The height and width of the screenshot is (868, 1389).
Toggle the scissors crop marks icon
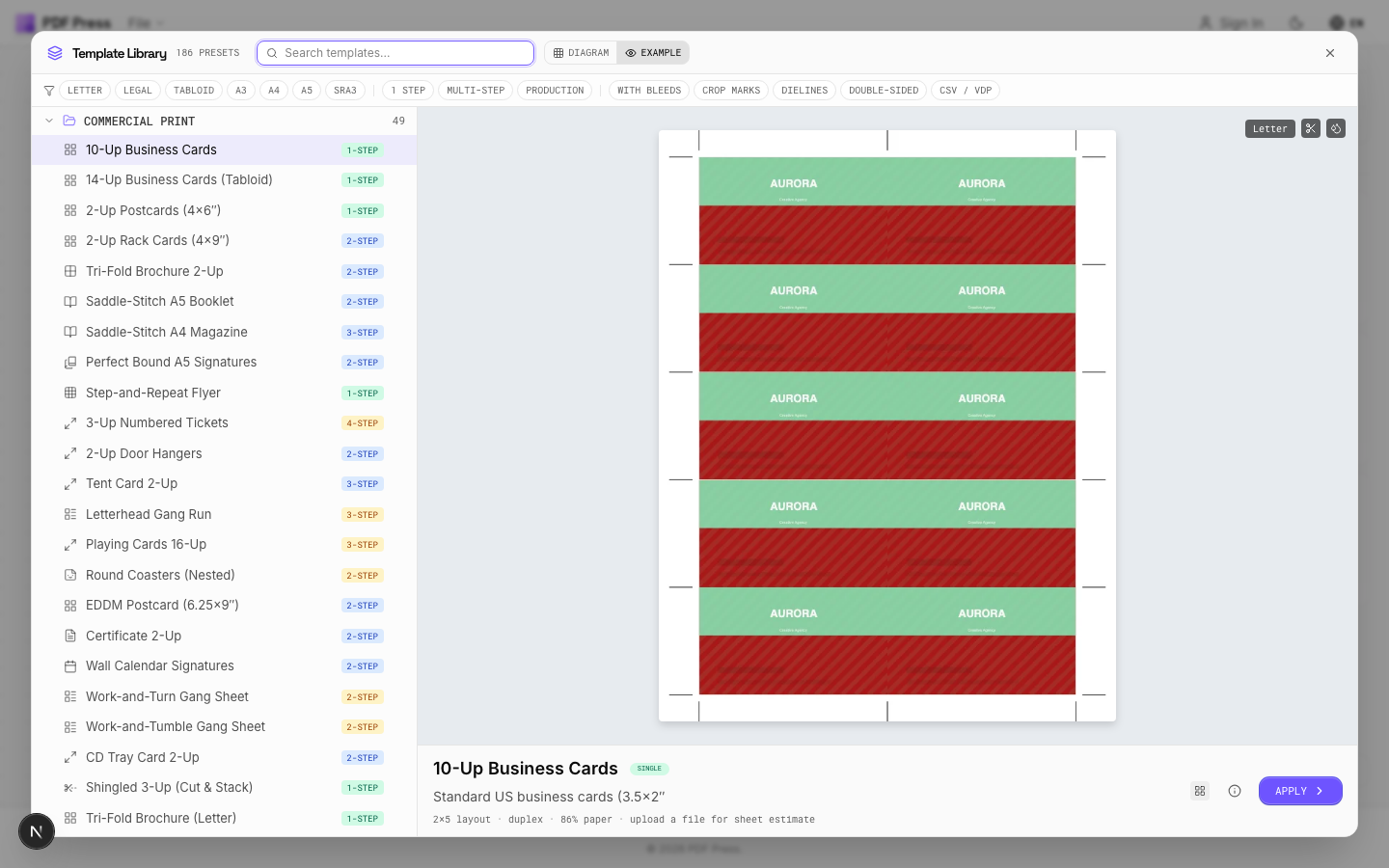1310,128
